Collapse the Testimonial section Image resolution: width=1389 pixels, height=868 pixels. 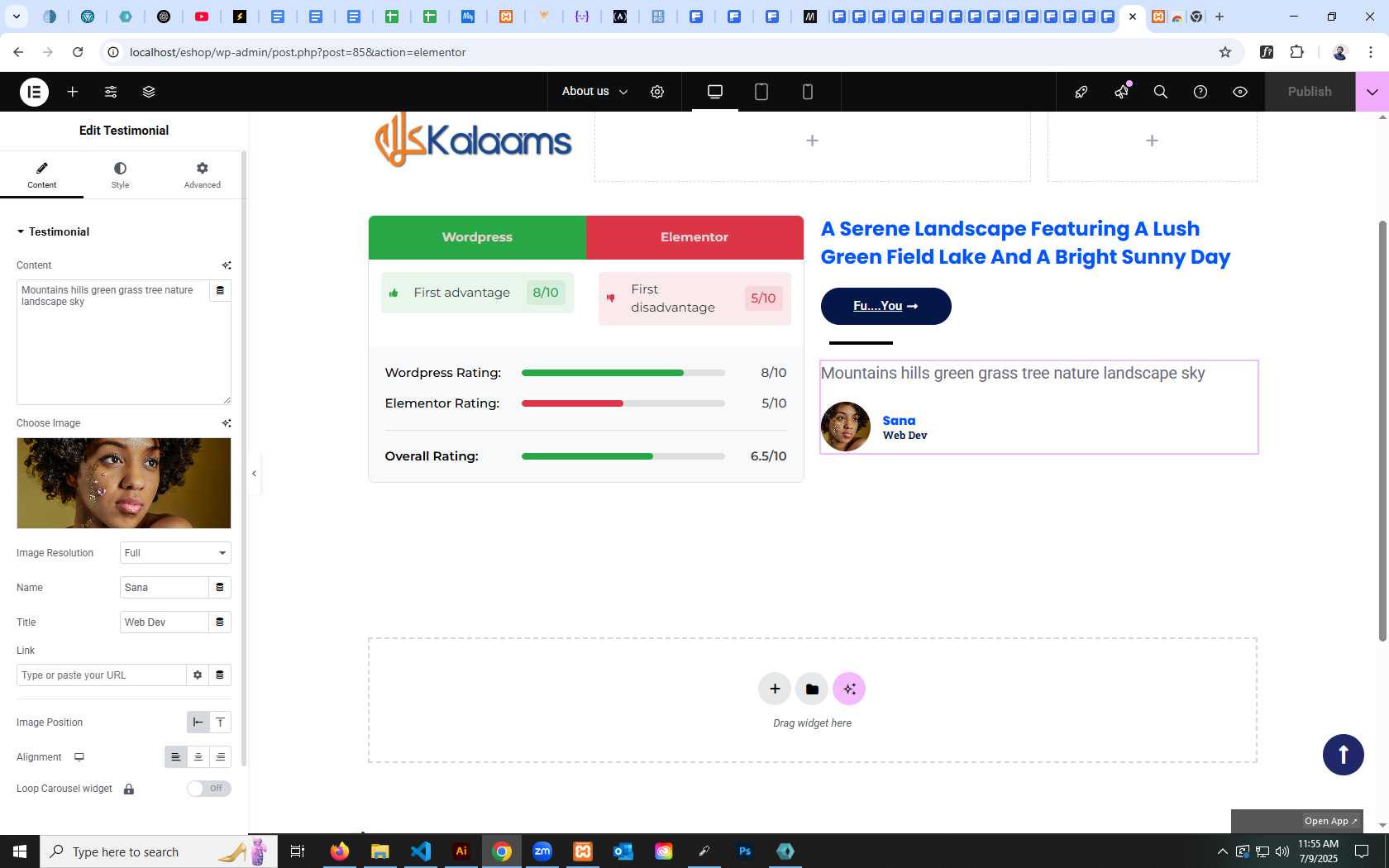(53, 232)
